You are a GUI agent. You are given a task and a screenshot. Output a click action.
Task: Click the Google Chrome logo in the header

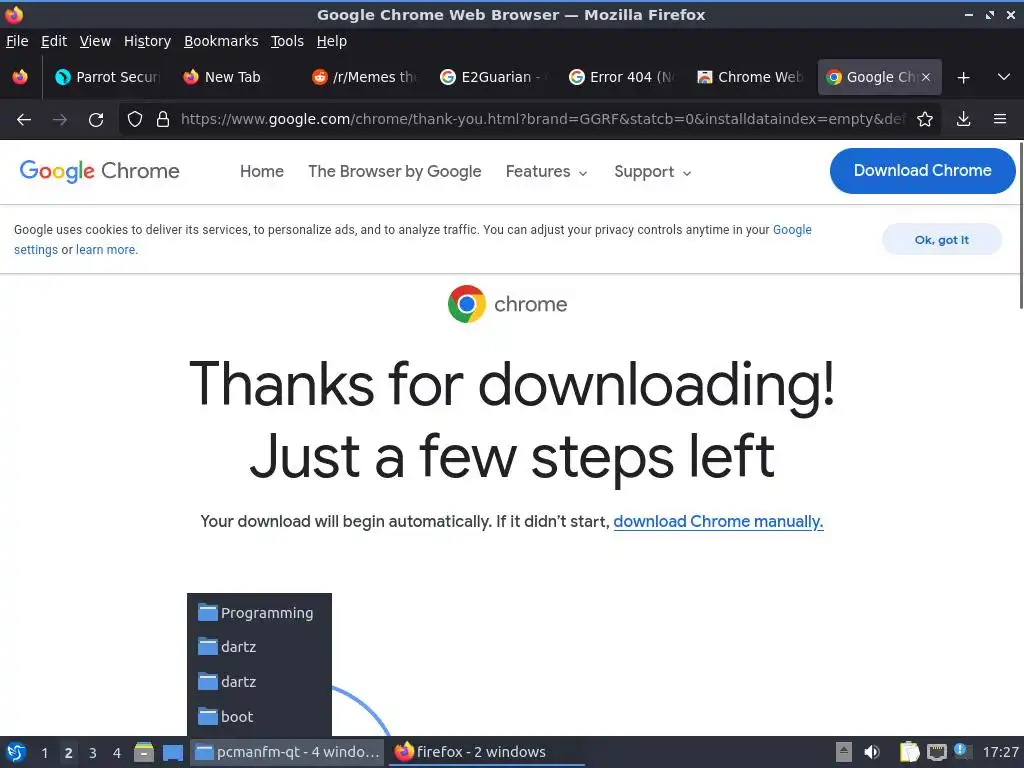click(x=99, y=171)
